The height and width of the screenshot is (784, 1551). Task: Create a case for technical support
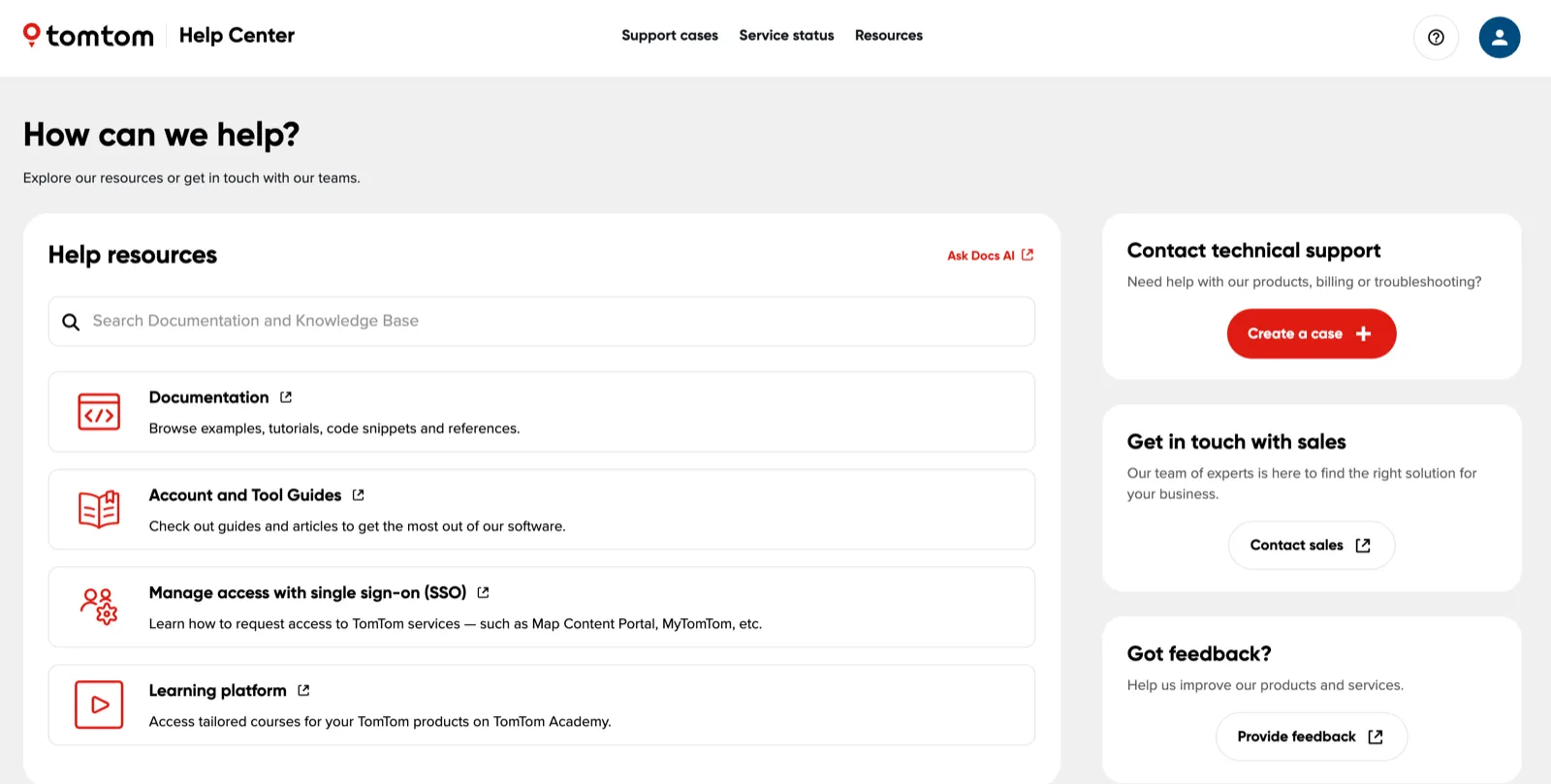[x=1312, y=333]
